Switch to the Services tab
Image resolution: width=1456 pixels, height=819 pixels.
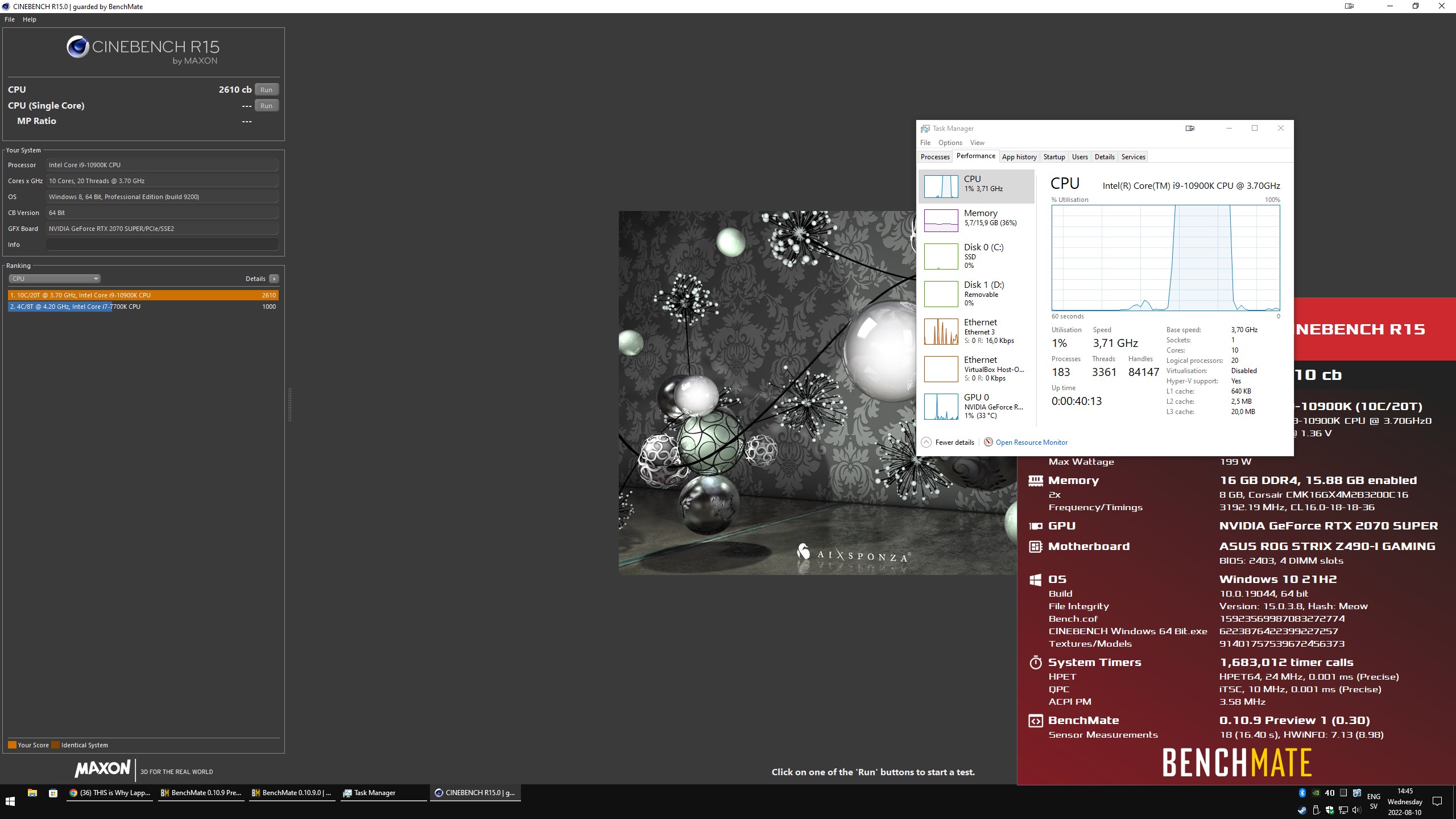[1133, 157]
